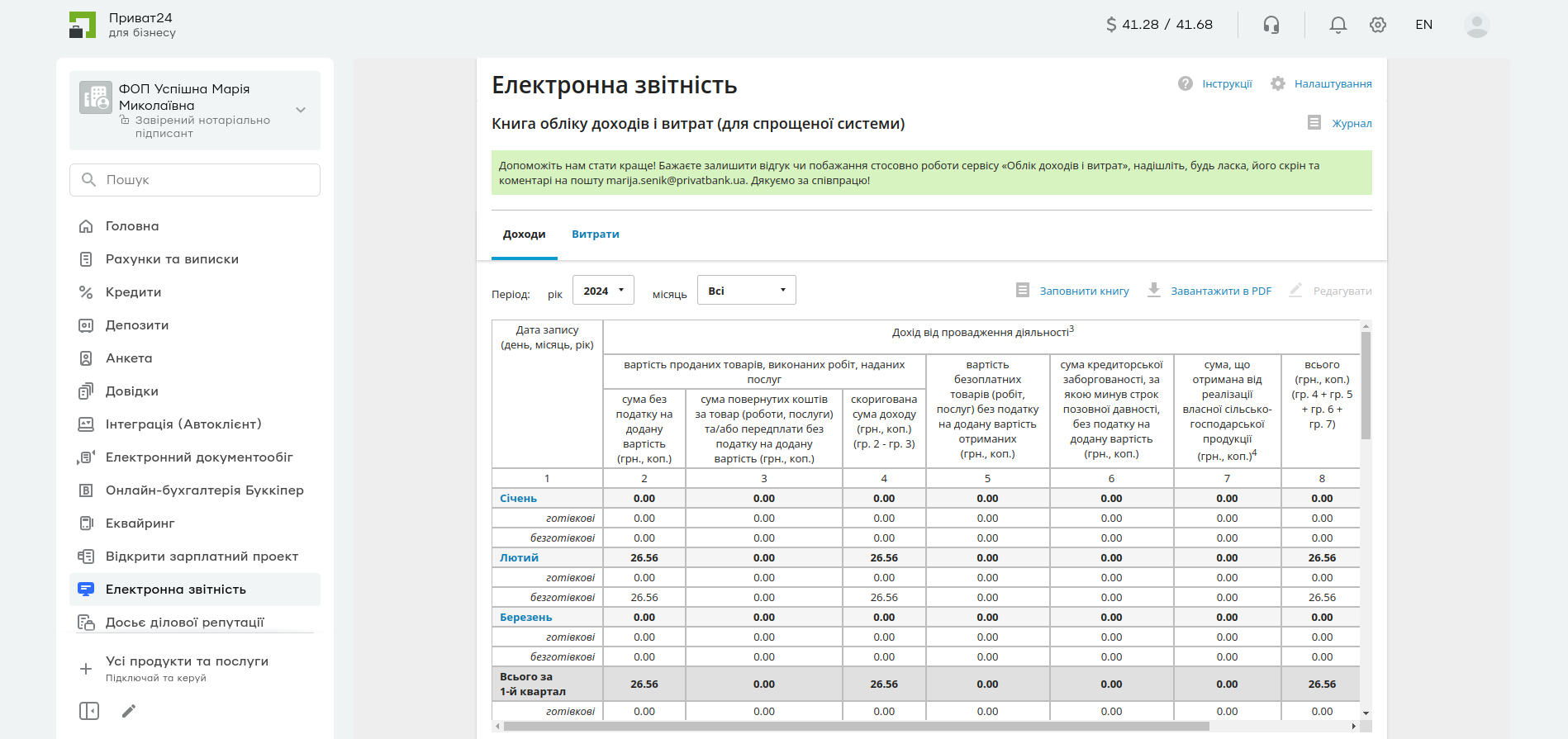The height and width of the screenshot is (739, 1568).
Task: Click the headset support icon
Action: click(1271, 25)
